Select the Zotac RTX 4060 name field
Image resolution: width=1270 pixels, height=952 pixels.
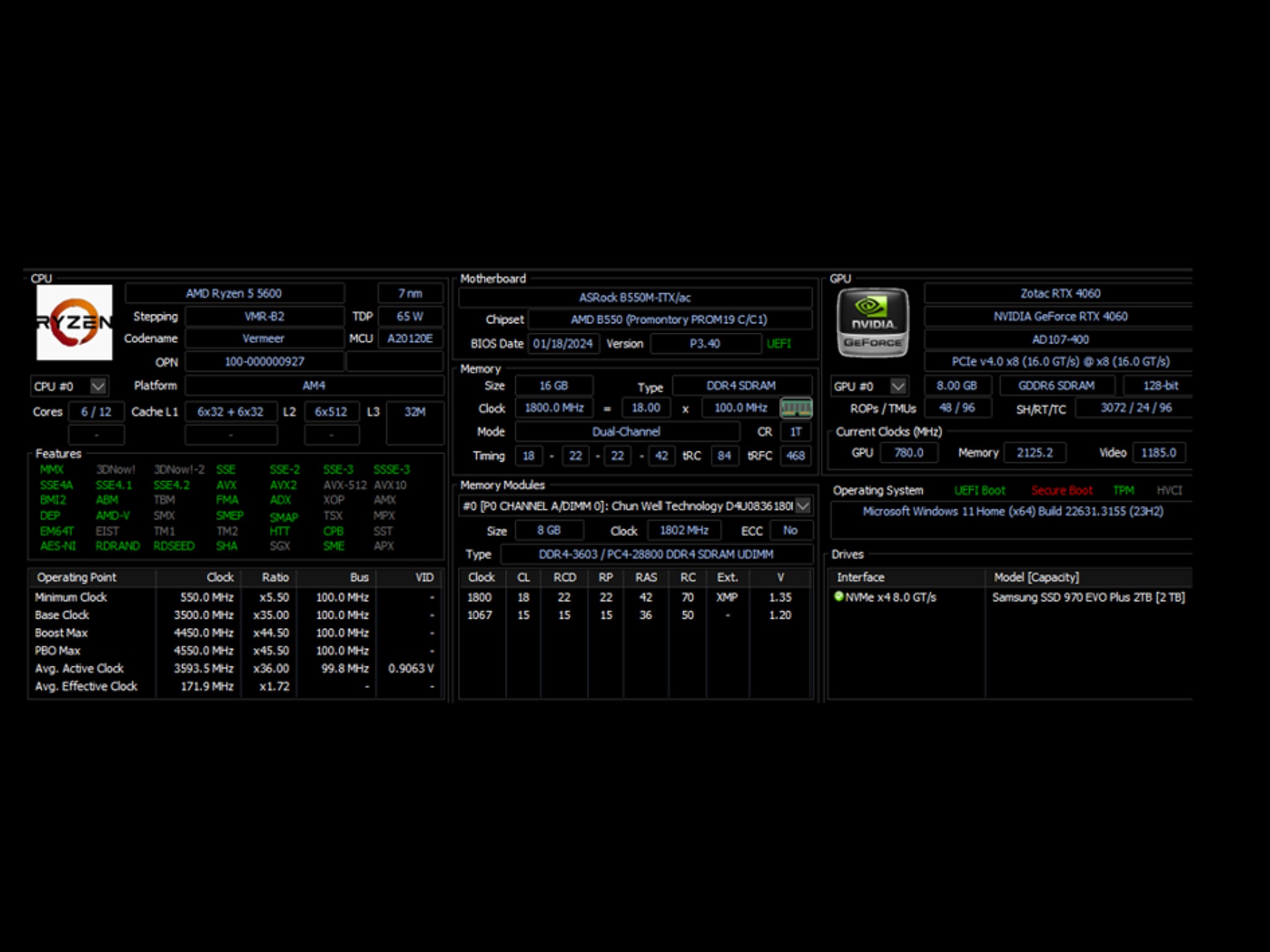[1060, 293]
